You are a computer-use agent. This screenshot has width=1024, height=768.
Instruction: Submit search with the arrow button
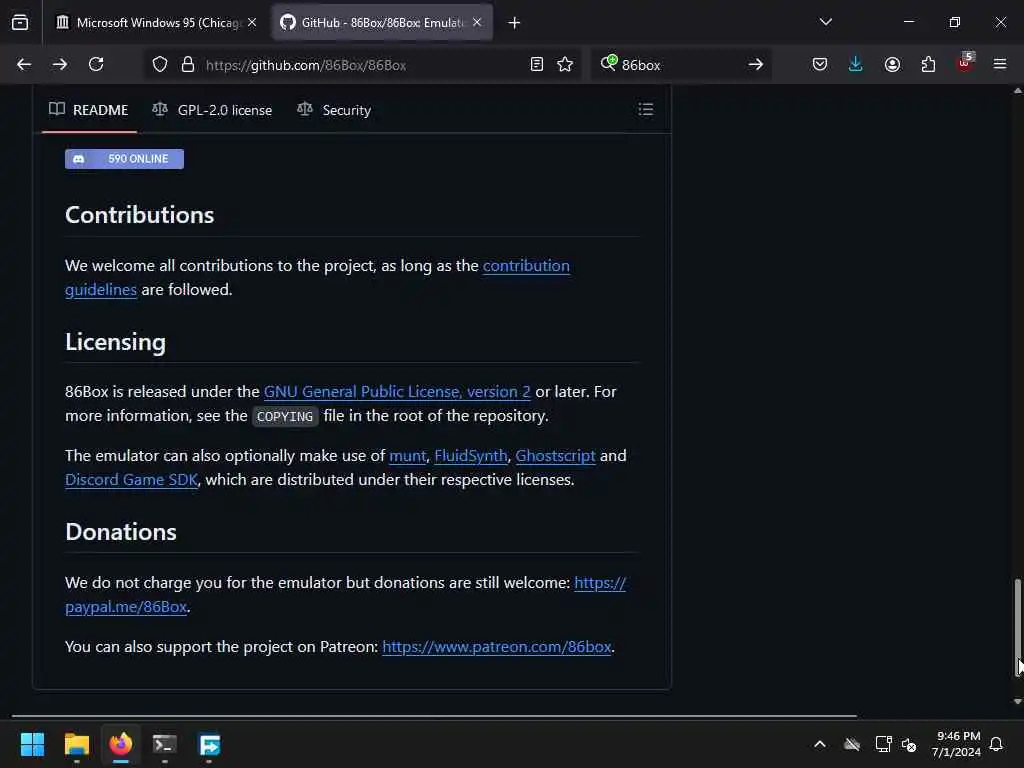coord(756,64)
